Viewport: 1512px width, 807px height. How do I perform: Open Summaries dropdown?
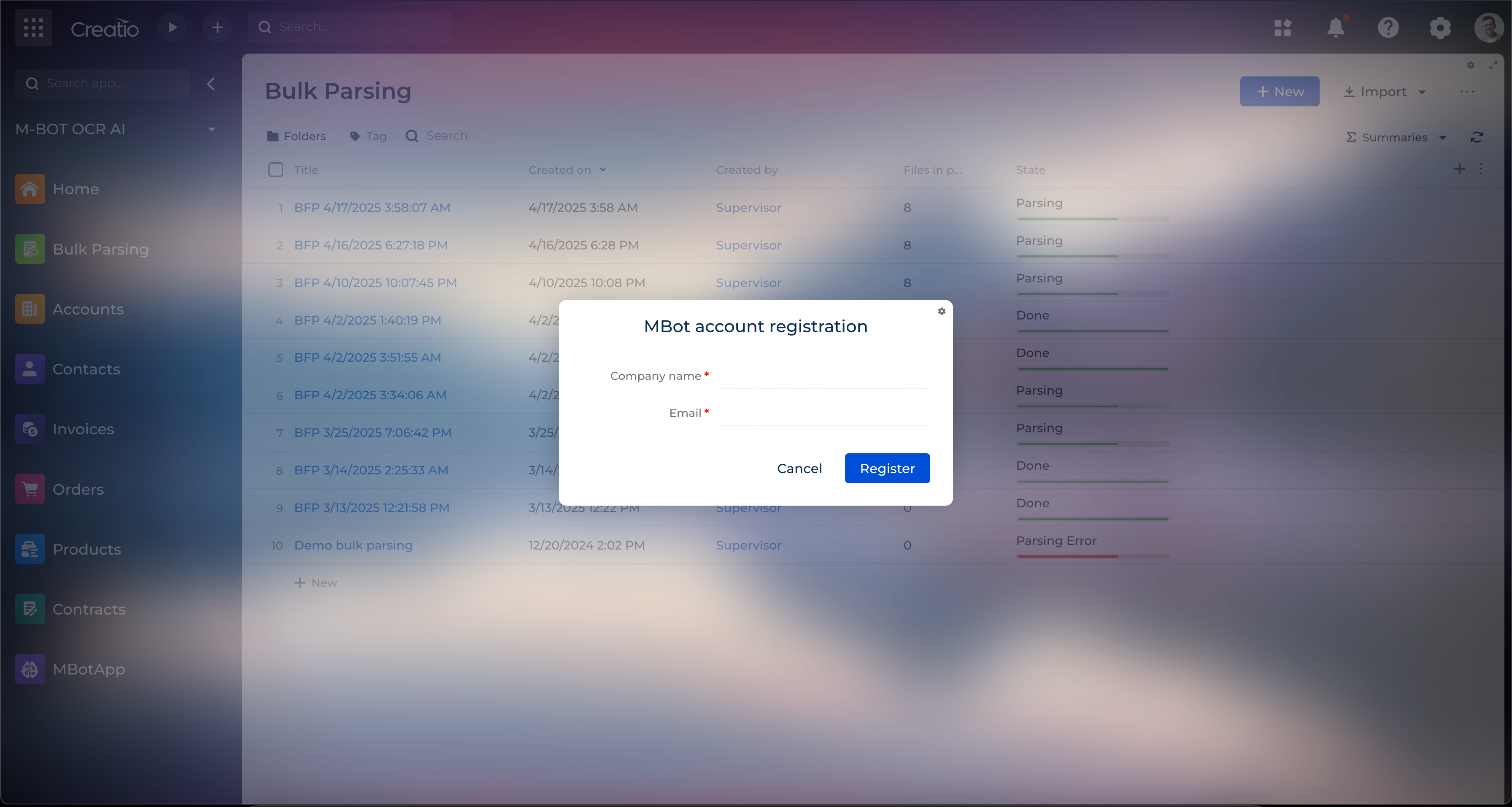[x=1396, y=138]
